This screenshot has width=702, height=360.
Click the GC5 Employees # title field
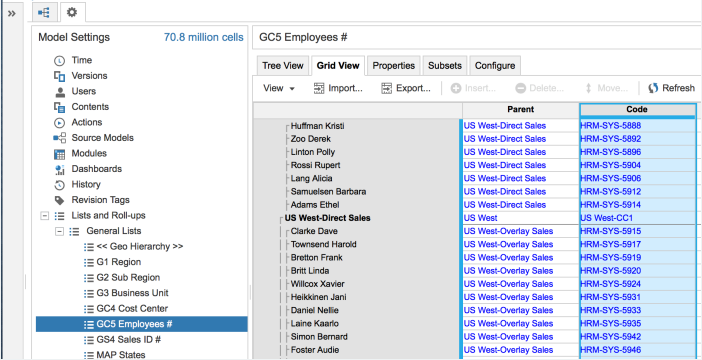pos(477,37)
